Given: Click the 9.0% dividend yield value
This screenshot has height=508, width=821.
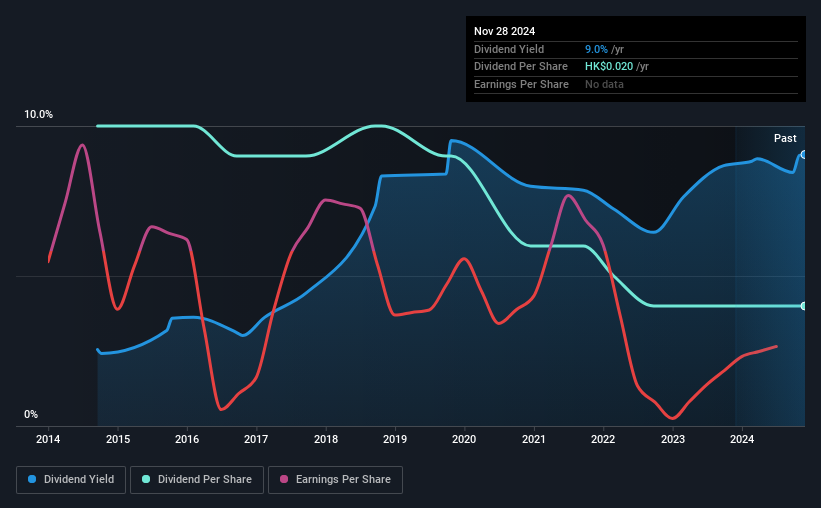Looking at the screenshot, I should point(596,49).
